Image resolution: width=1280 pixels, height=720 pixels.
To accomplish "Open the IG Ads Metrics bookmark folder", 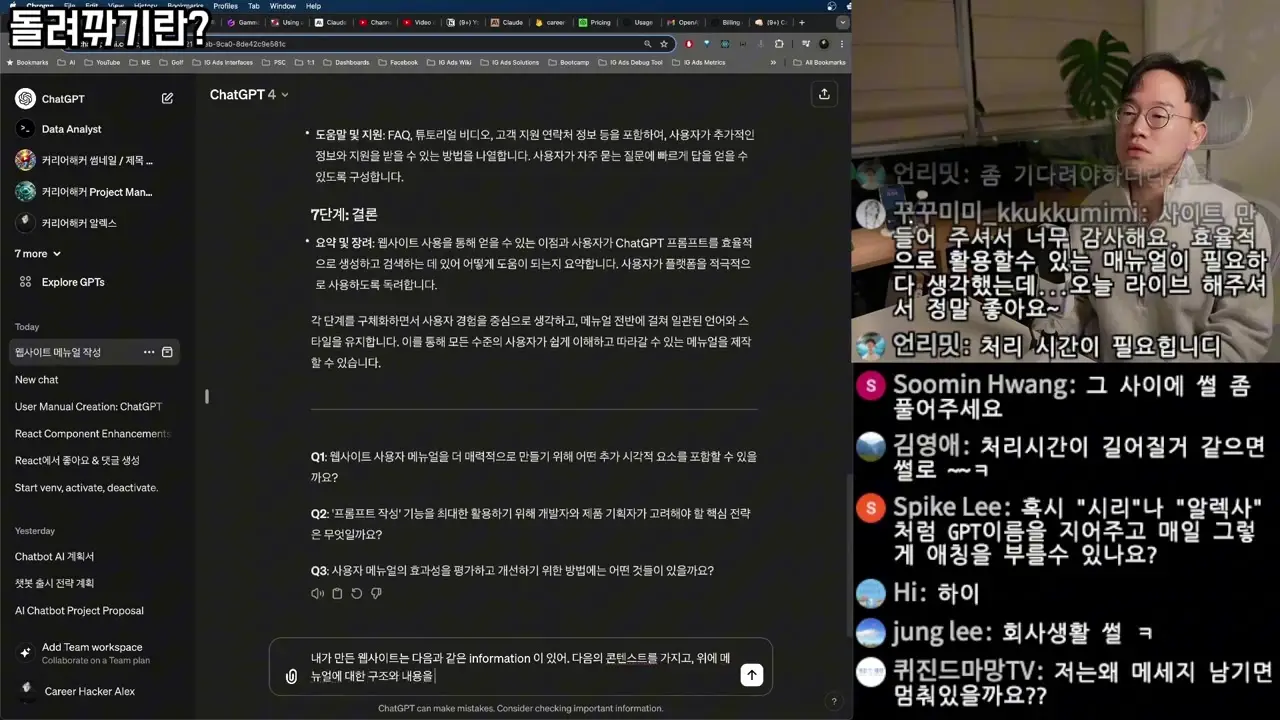I will pos(699,62).
